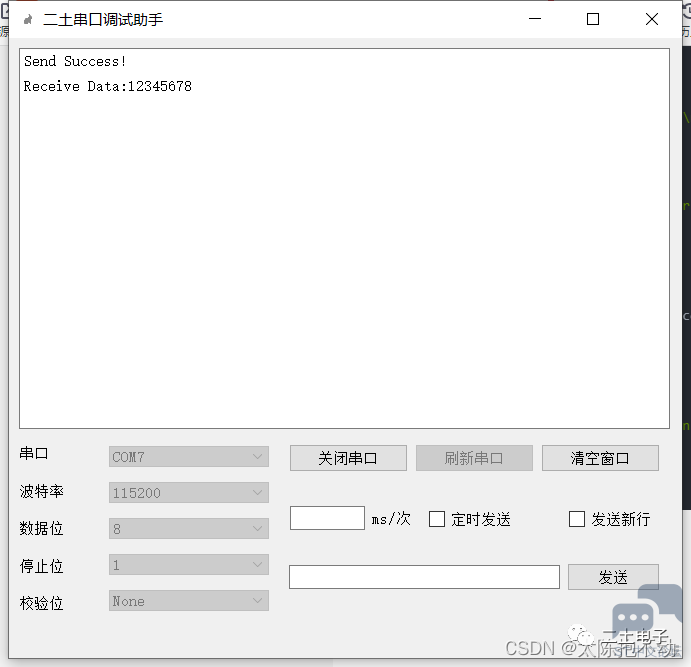This screenshot has height=667, width=691.
Task: Focus the ms/次 interval input field
Action: tap(327, 518)
